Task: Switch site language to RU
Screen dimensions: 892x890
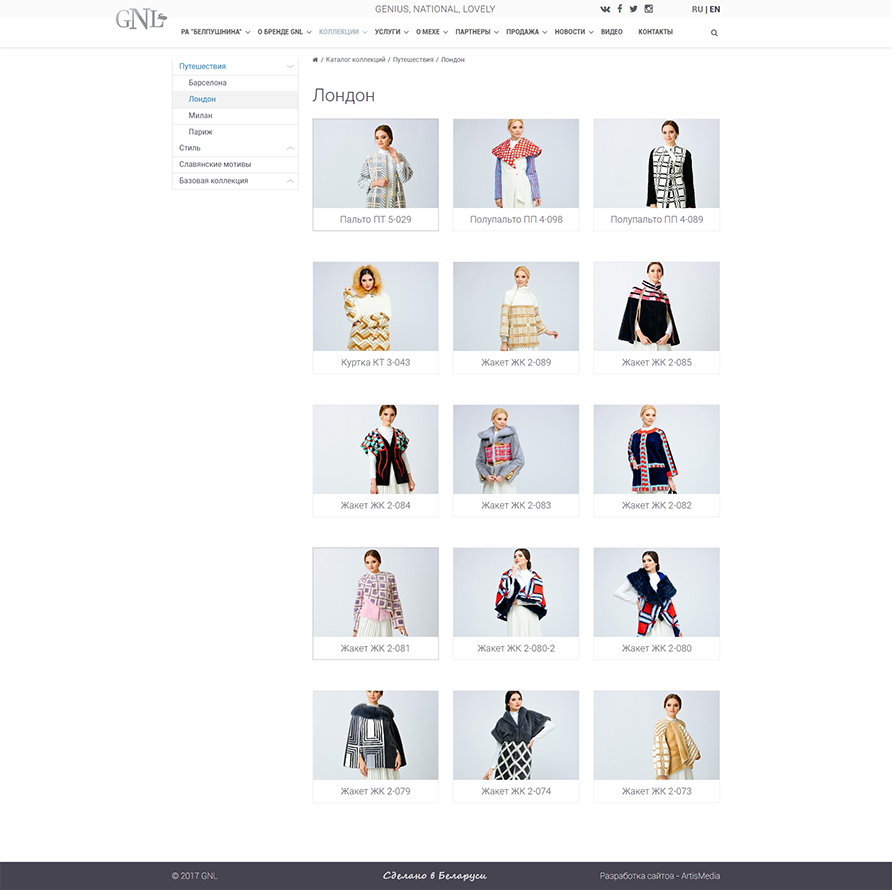Action: coord(697,9)
